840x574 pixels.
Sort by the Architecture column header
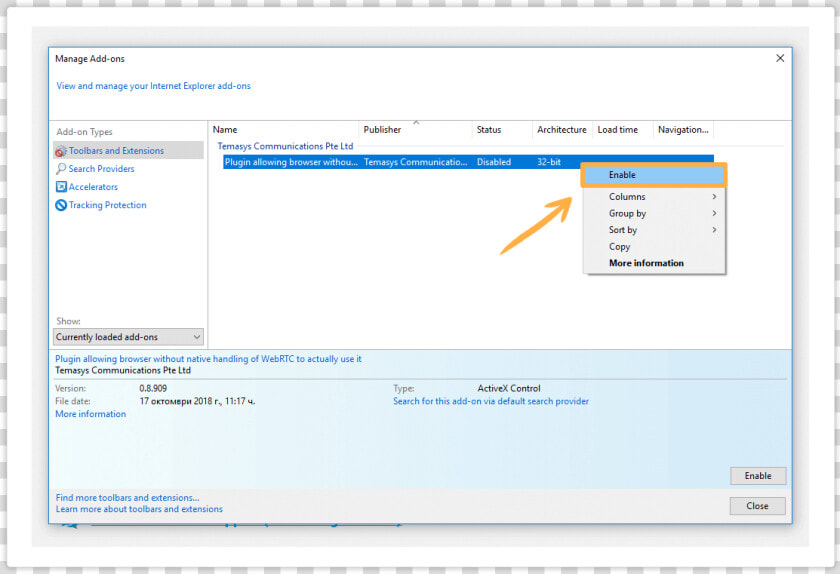[x=562, y=130]
